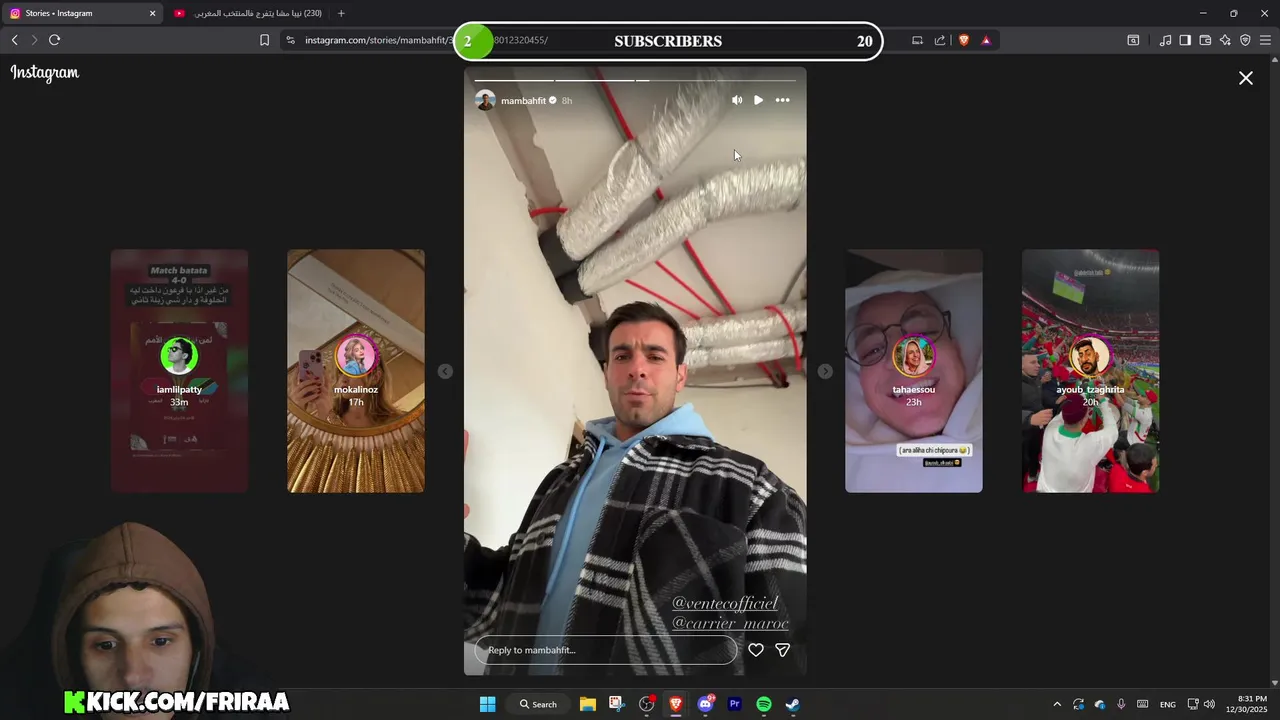The height and width of the screenshot is (720, 1280).
Task: Open Discord from taskbar
Action: [706, 704]
